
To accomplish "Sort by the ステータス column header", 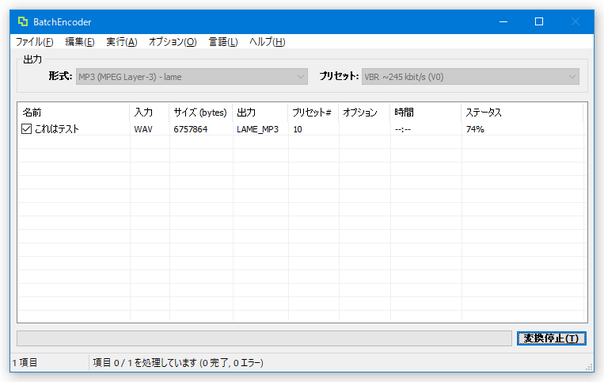I will click(522, 112).
